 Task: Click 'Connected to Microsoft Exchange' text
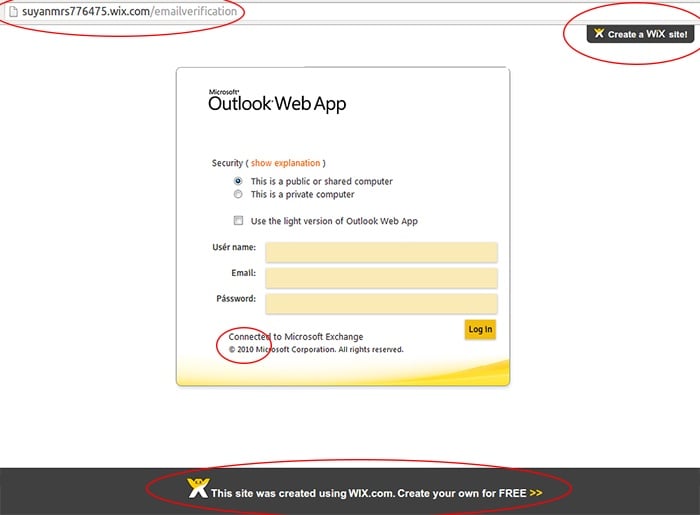pos(296,336)
